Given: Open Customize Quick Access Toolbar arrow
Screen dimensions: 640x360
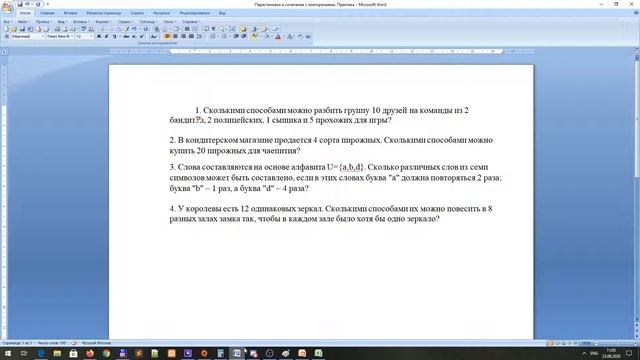Looking at the screenshot, I should tap(48, 4).
